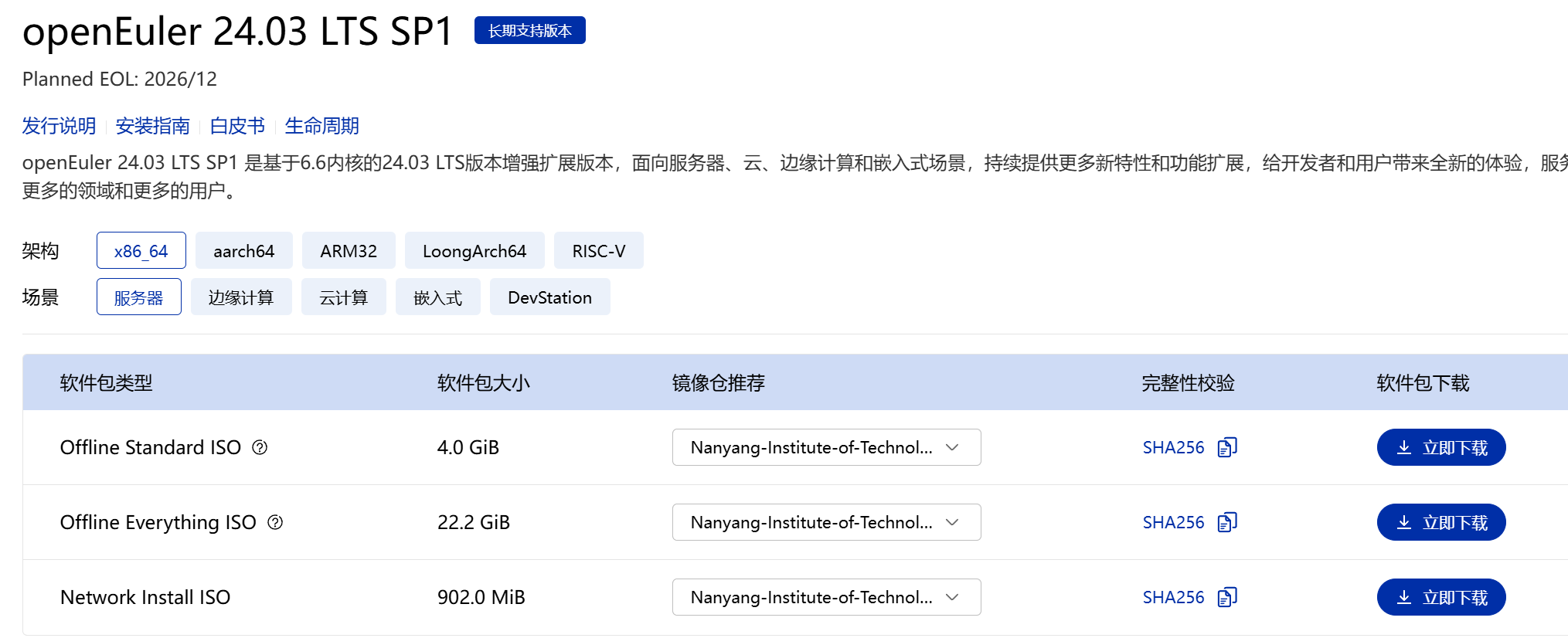Switch to the 边缘计算 scenario
The width and height of the screenshot is (1568, 638).
coord(241,297)
